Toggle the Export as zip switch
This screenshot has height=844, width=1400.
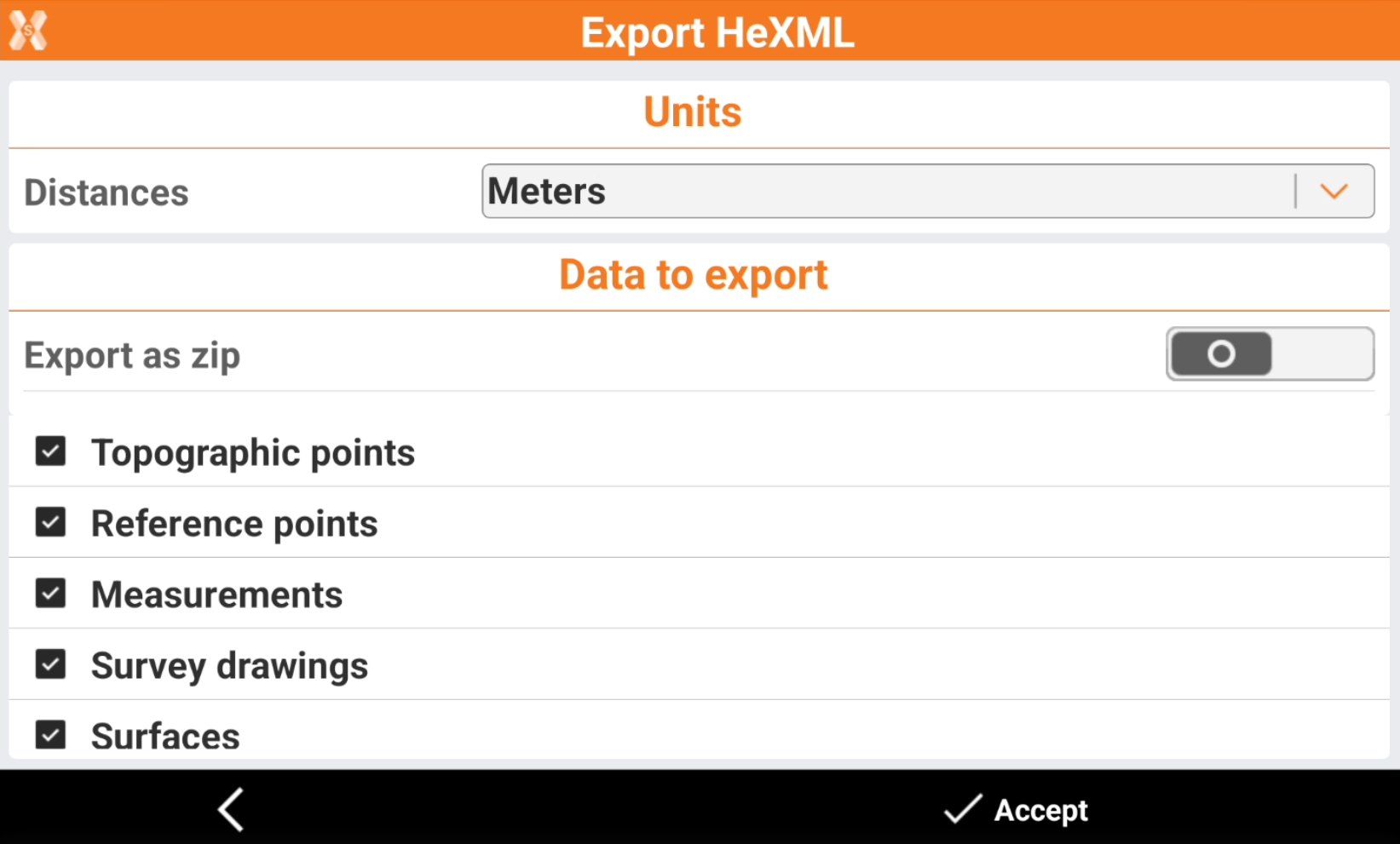coord(1269,353)
